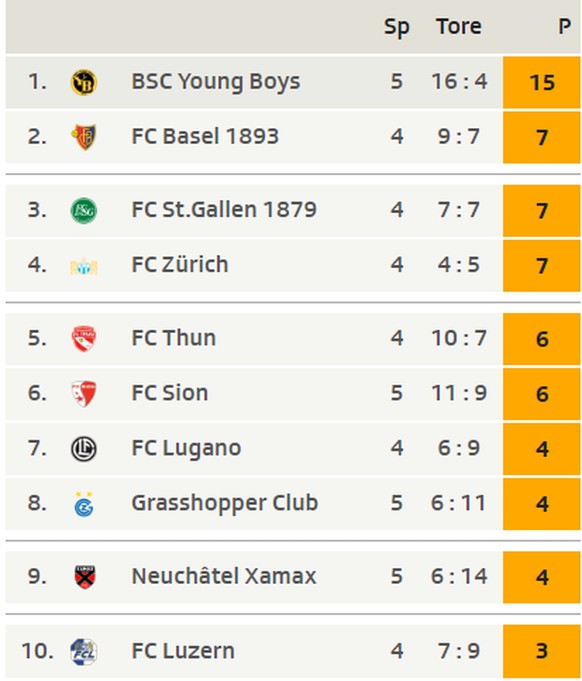This screenshot has width=582, height=681.
Task: Click FC Luzern's orange 3 points cell
Action: [x=542, y=651]
